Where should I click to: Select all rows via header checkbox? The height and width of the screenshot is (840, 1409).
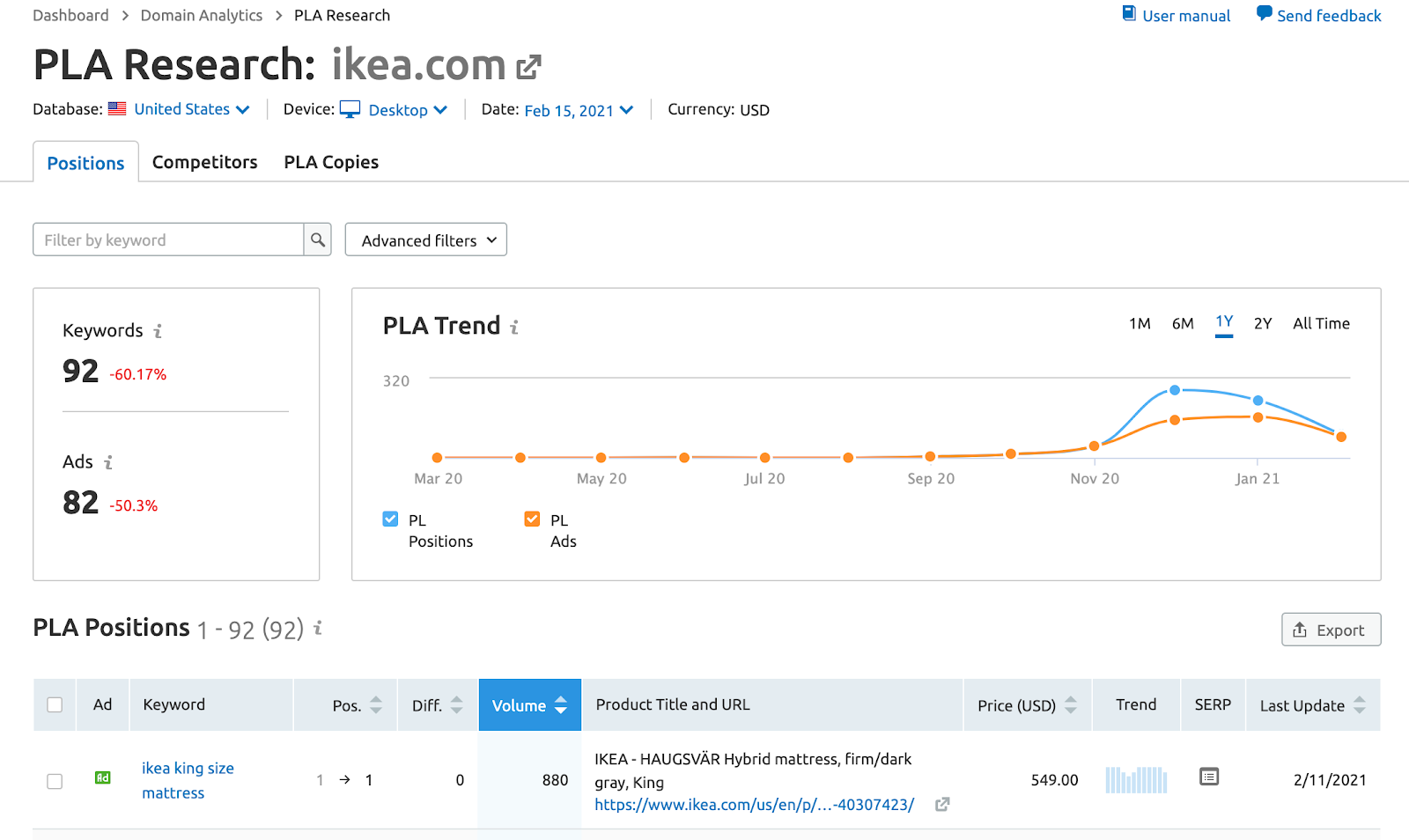55,705
